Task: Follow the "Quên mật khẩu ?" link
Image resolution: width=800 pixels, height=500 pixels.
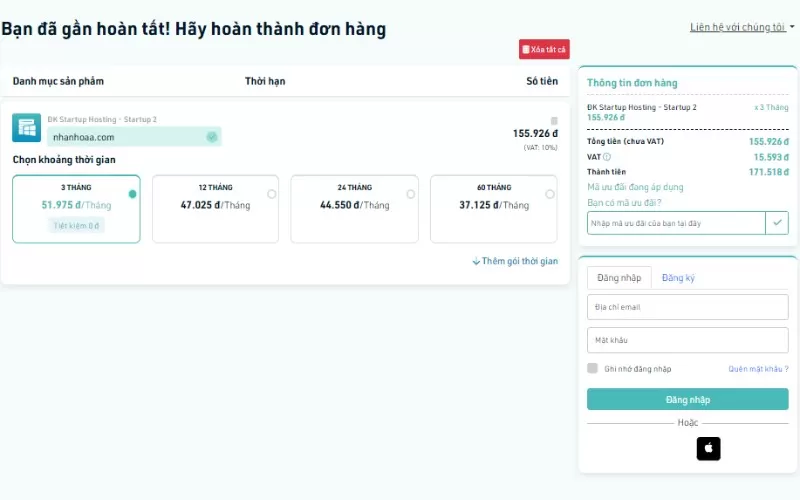Action: (758, 369)
